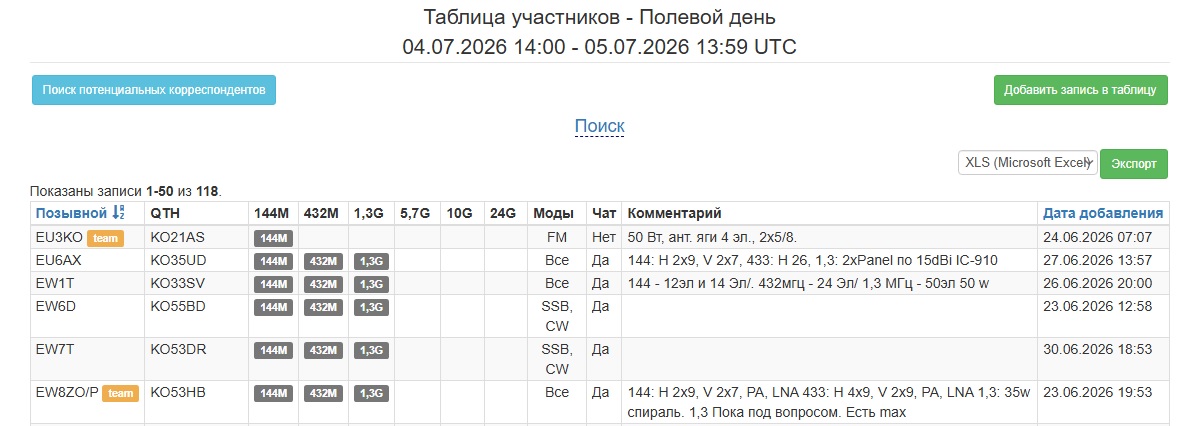The width and height of the screenshot is (1182, 426).
Task: Click the EW7T callsign cell
Action: [87, 359]
